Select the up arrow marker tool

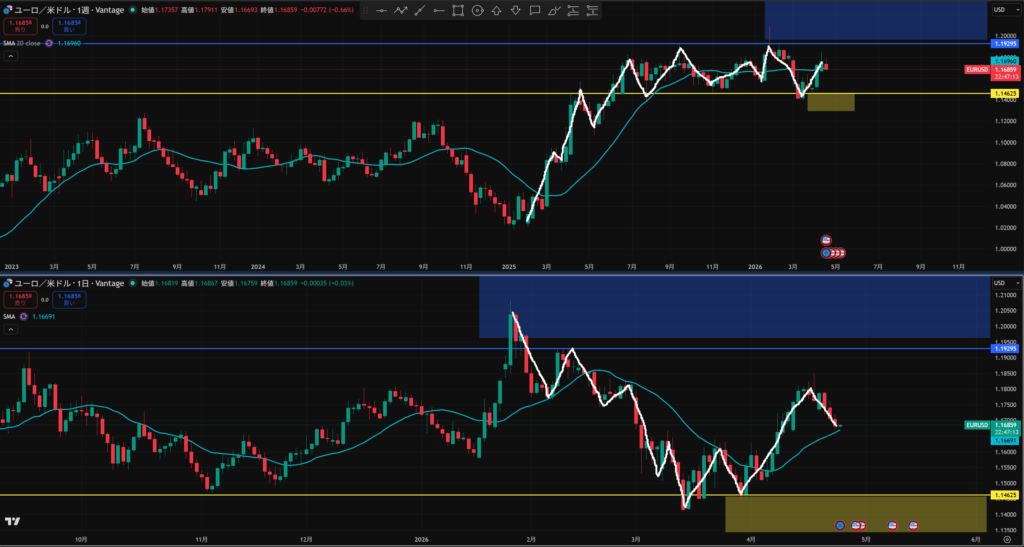point(496,10)
